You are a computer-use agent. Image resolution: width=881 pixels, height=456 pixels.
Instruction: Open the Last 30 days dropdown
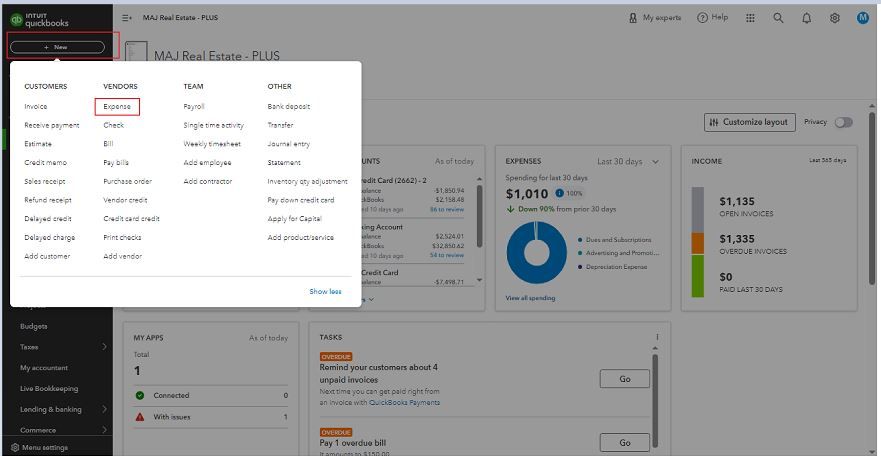click(x=628, y=161)
